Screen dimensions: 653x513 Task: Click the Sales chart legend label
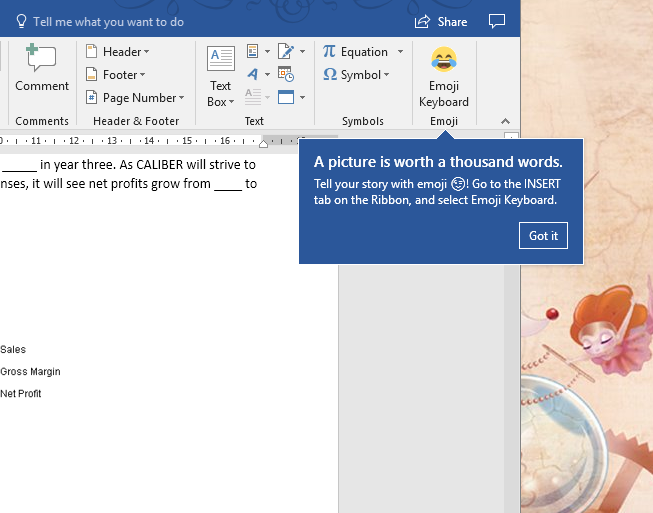(x=13, y=349)
